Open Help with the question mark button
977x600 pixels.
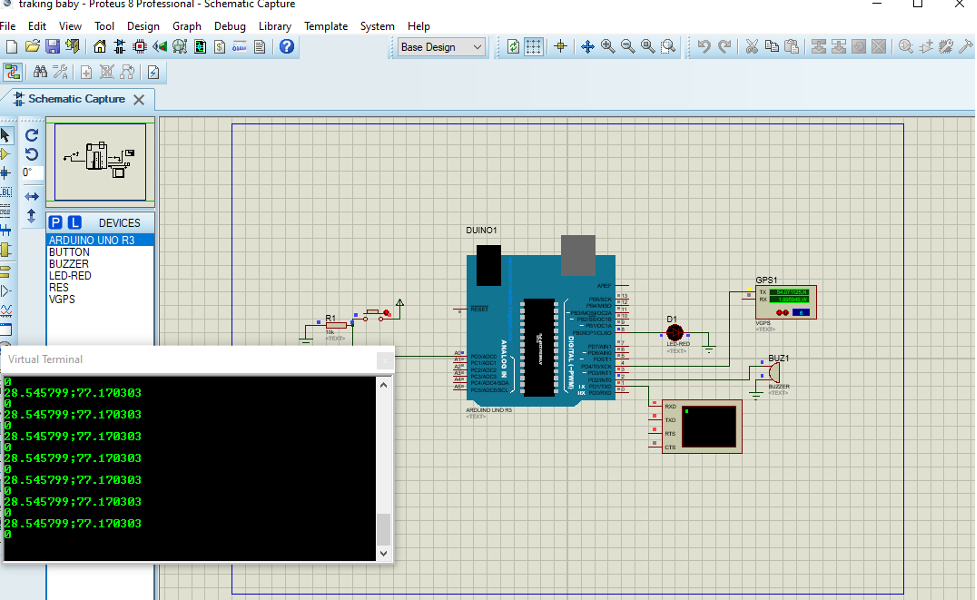(x=287, y=46)
